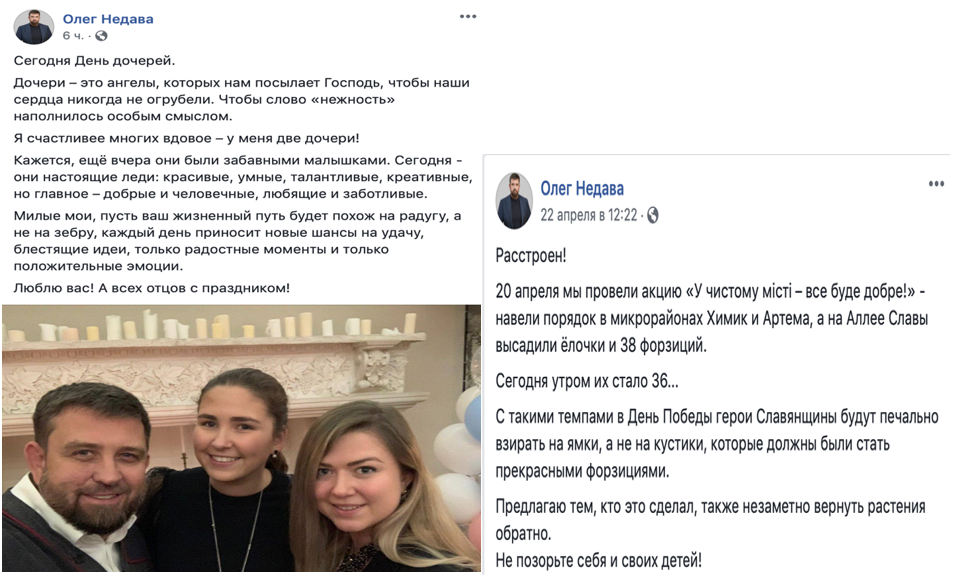Click the globe privacy icon beside 22 апреля в 12:22
The width and height of the screenshot is (972, 580).
[652, 216]
